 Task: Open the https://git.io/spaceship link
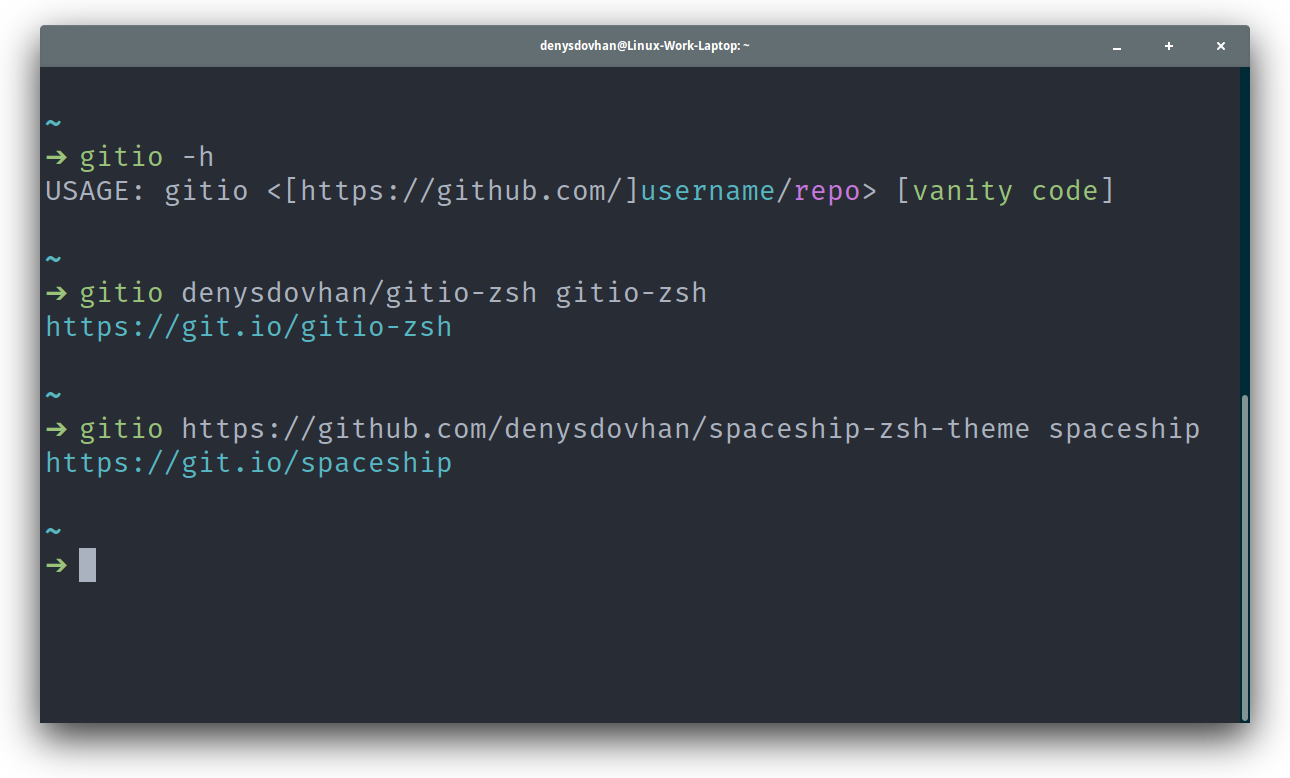pos(249,463)
